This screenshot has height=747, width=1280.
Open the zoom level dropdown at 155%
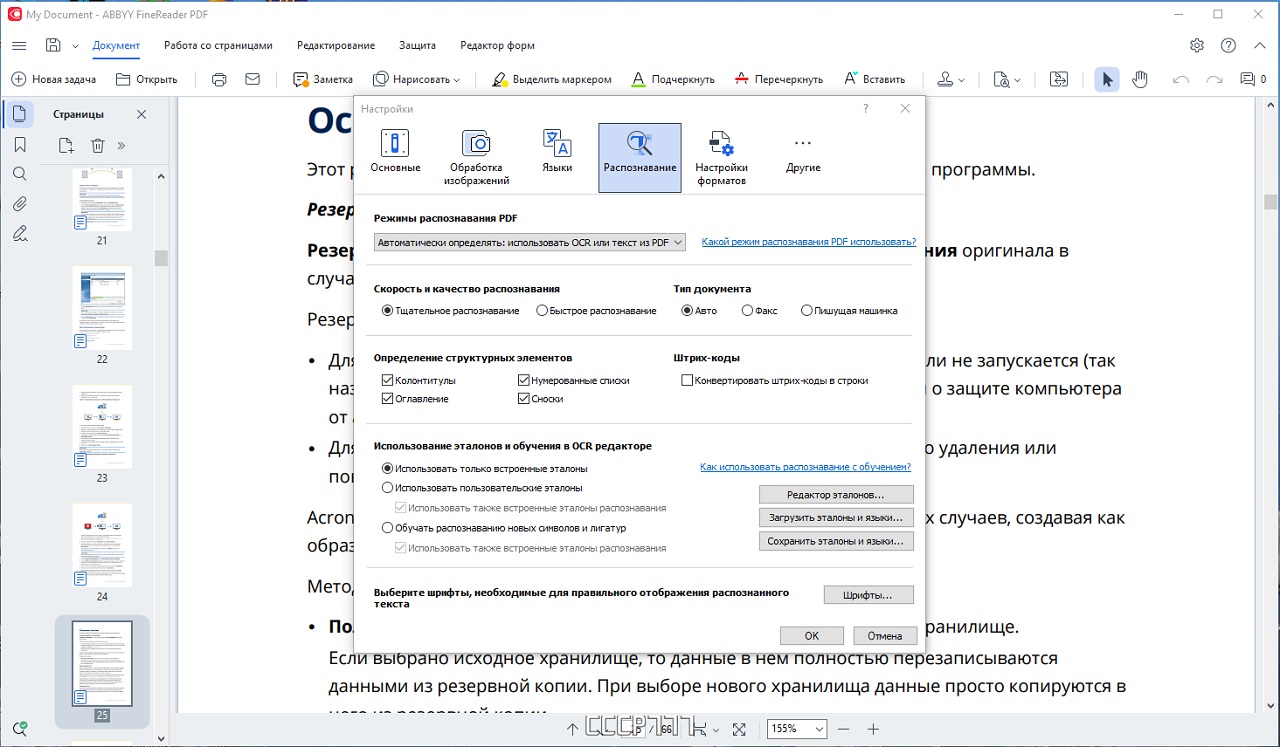[797, 729]
